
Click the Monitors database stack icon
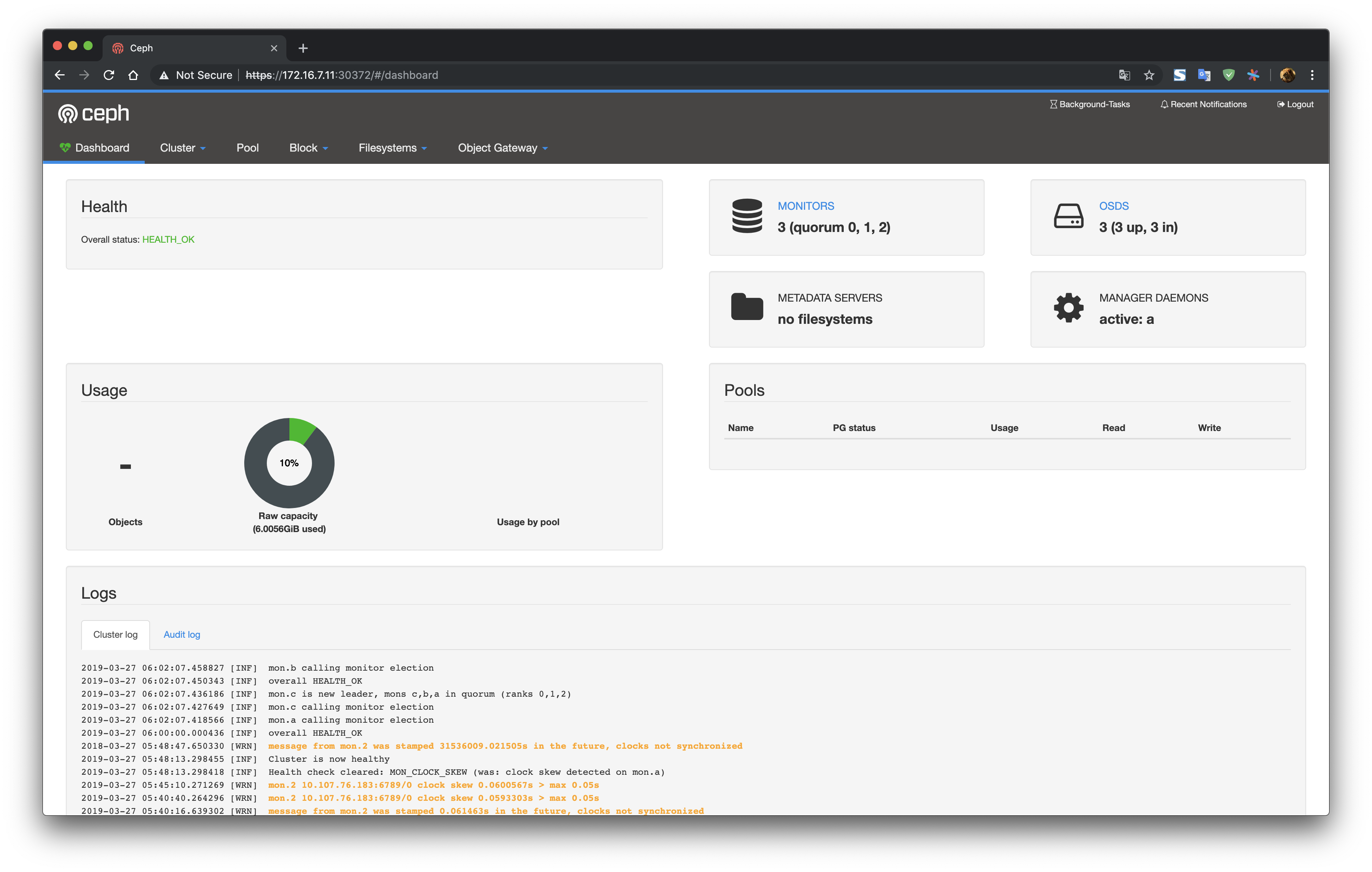tap(747, 216)
